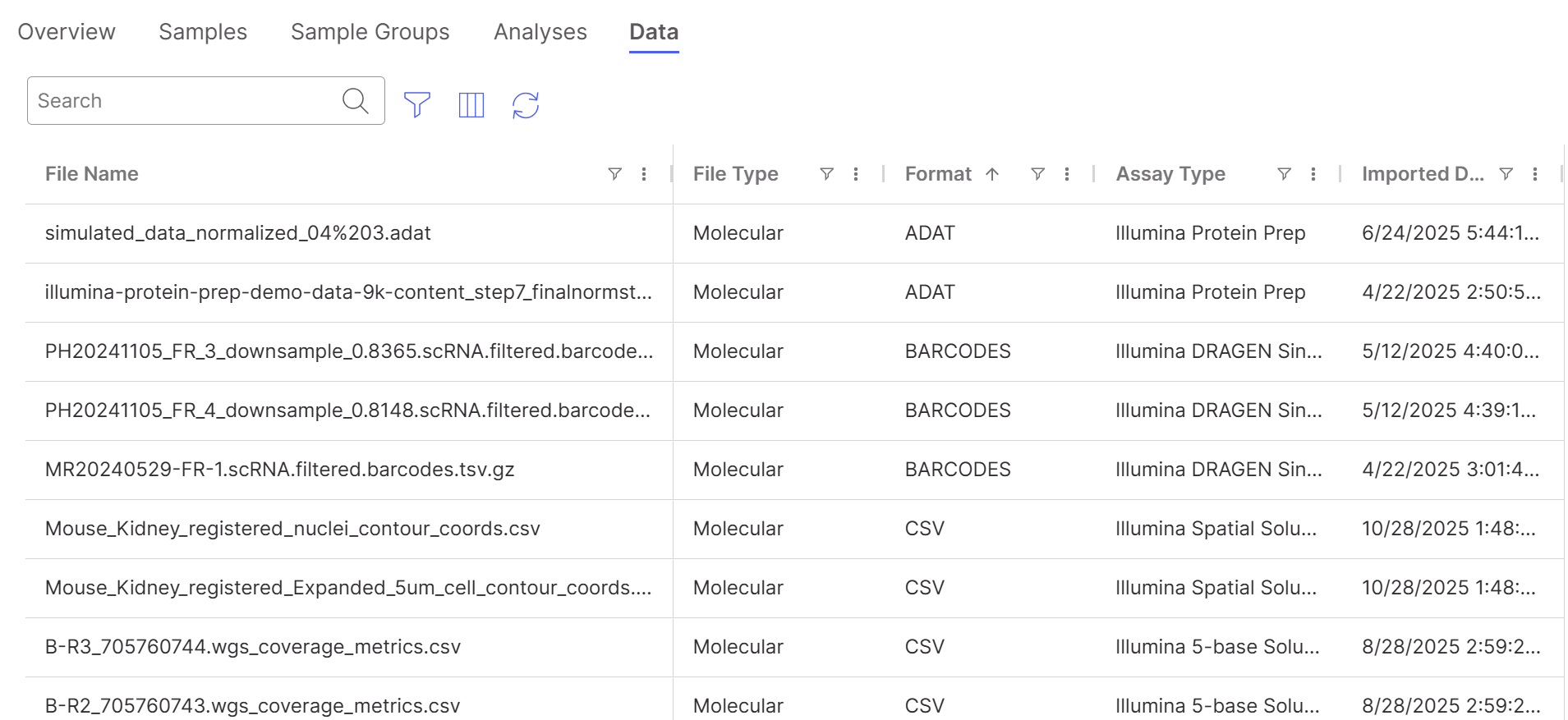Open File Type column options menu

(856, 174)
